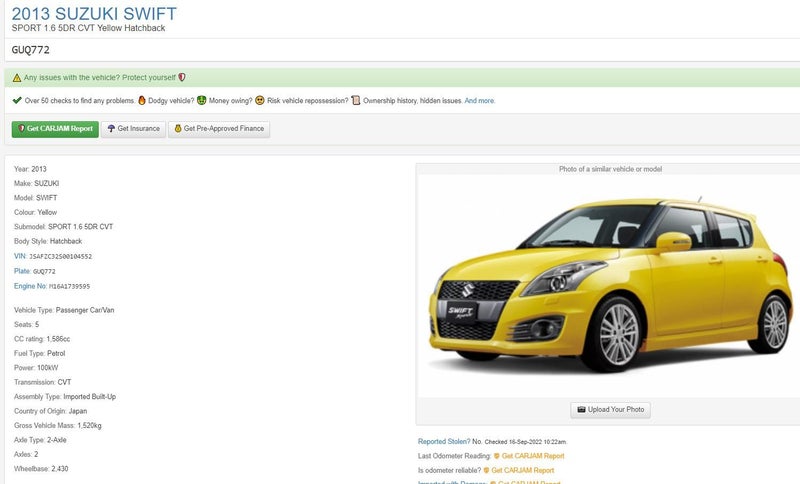Click the umbrella icon in Get Insurance button
Image resolution: width=800 pixels, height=484 pixels.
[x=111, y=129]
